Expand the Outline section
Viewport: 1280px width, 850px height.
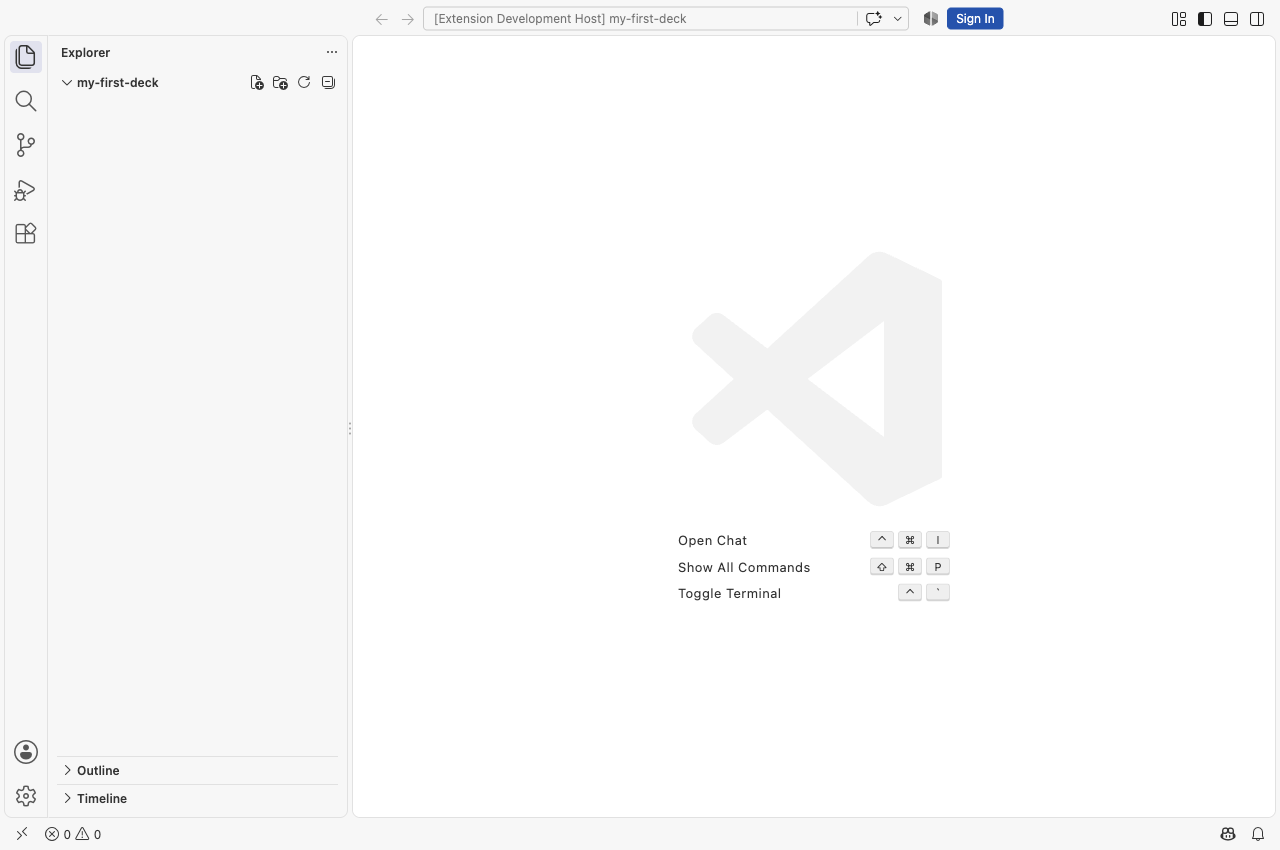coord(198,771)
